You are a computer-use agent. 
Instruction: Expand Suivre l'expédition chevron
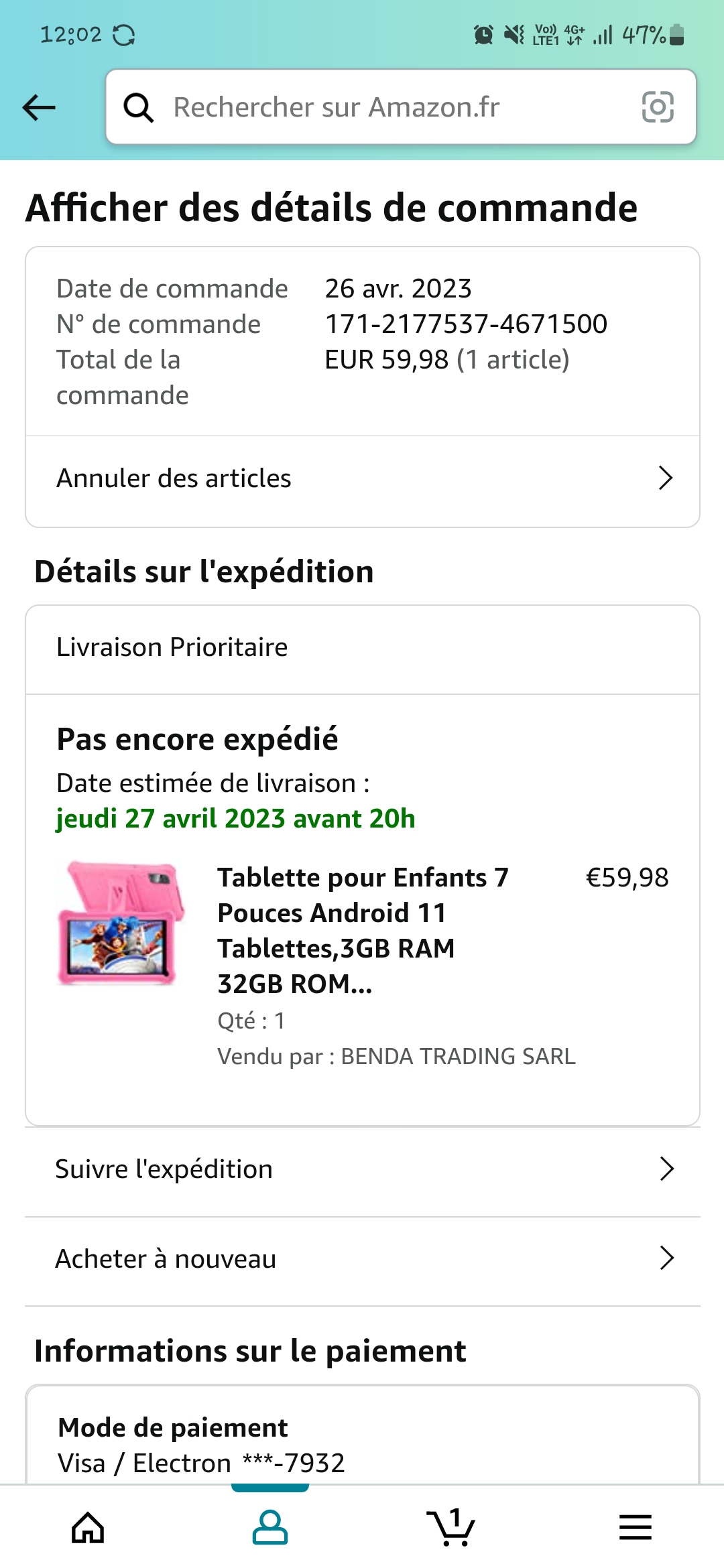[x=666, y=1169]
